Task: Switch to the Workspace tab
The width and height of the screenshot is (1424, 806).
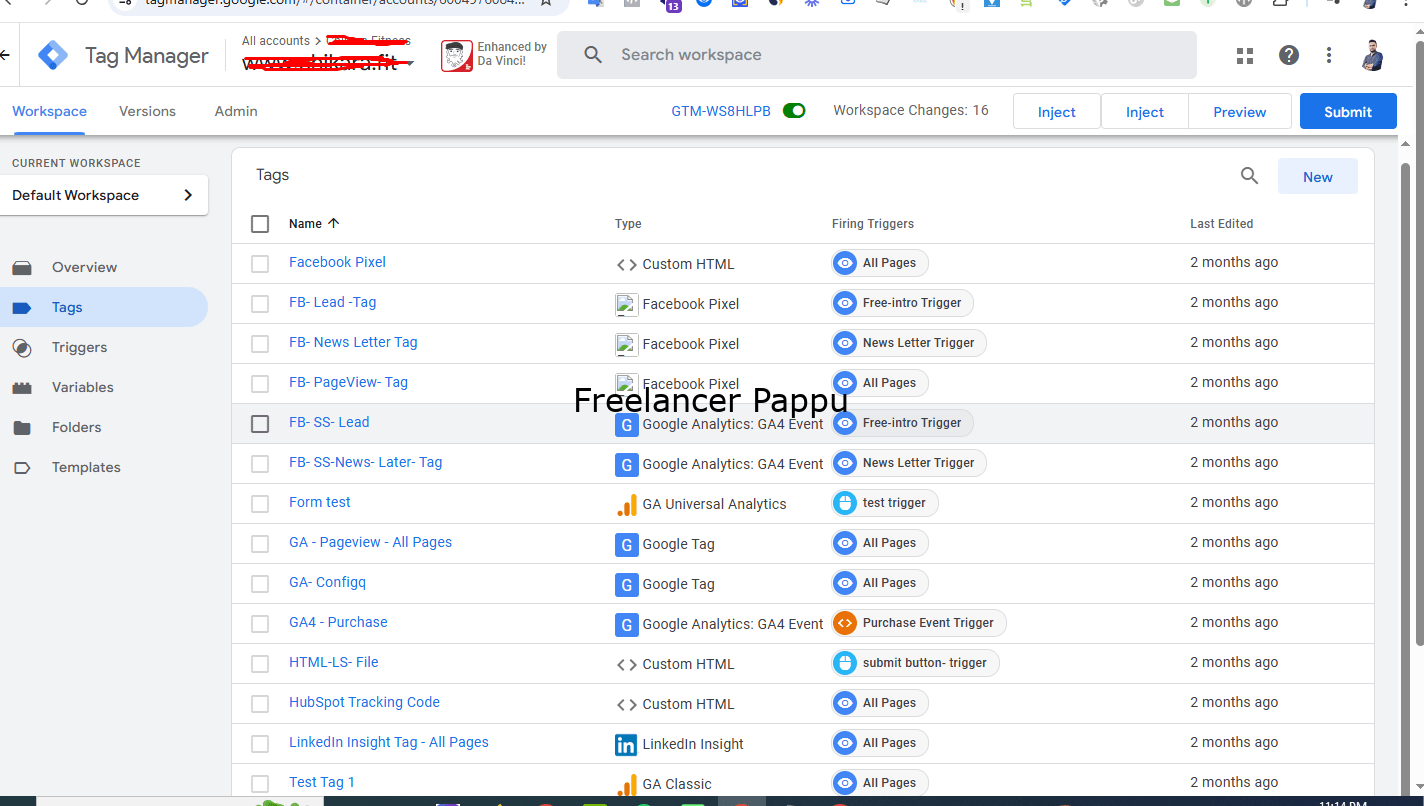Action: click(x=49, y=111)
